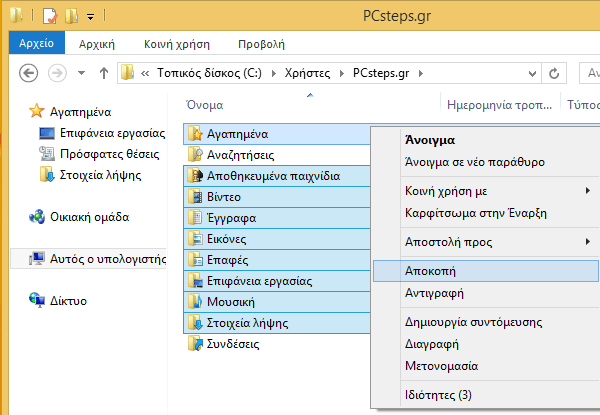
Task: Open the address bar history dropdown
Action: coord(532,73)
